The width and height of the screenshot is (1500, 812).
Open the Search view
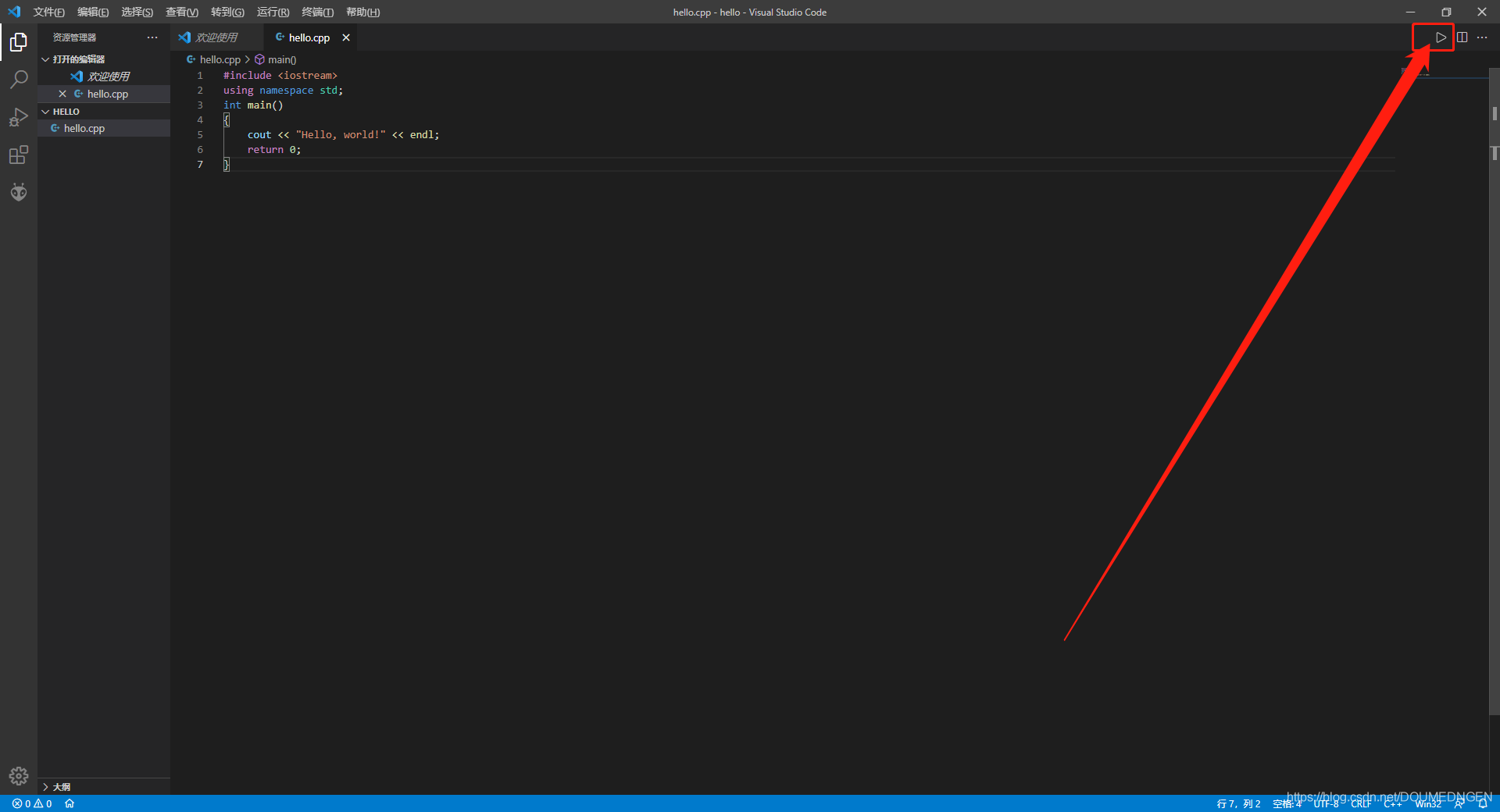(19, 79)
